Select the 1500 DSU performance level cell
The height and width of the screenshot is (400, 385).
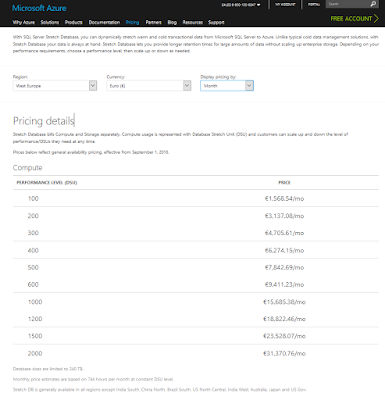(x=35, y=336)
